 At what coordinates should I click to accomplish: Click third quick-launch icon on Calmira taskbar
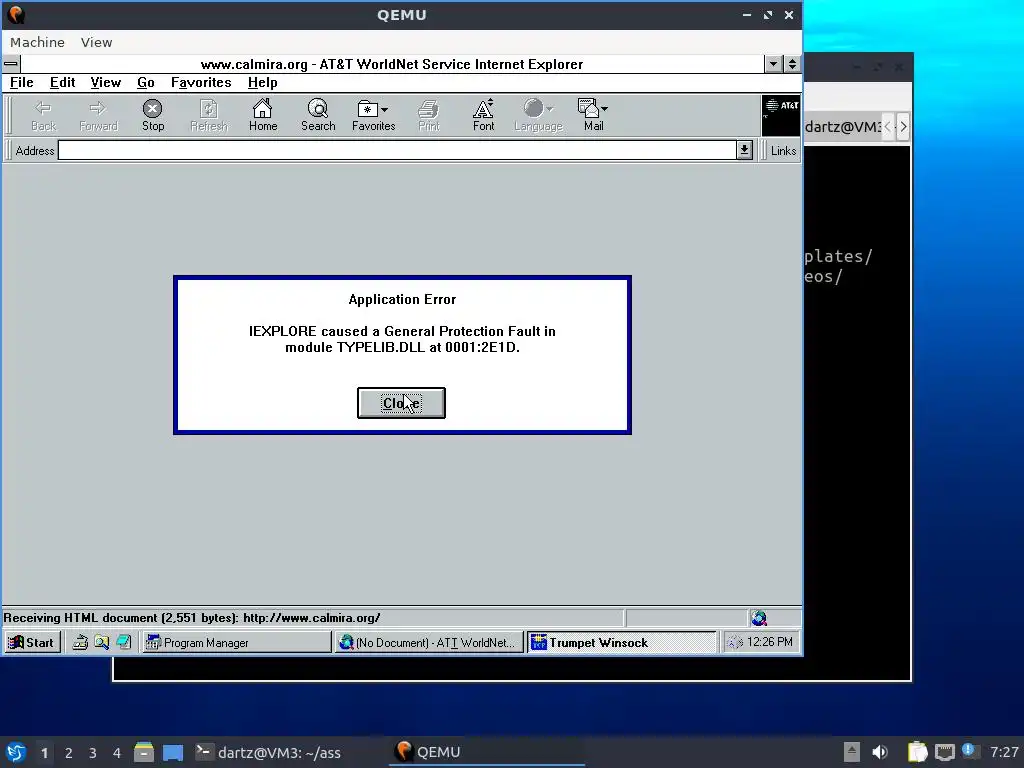pyautogui.click(x=123, y=643)
